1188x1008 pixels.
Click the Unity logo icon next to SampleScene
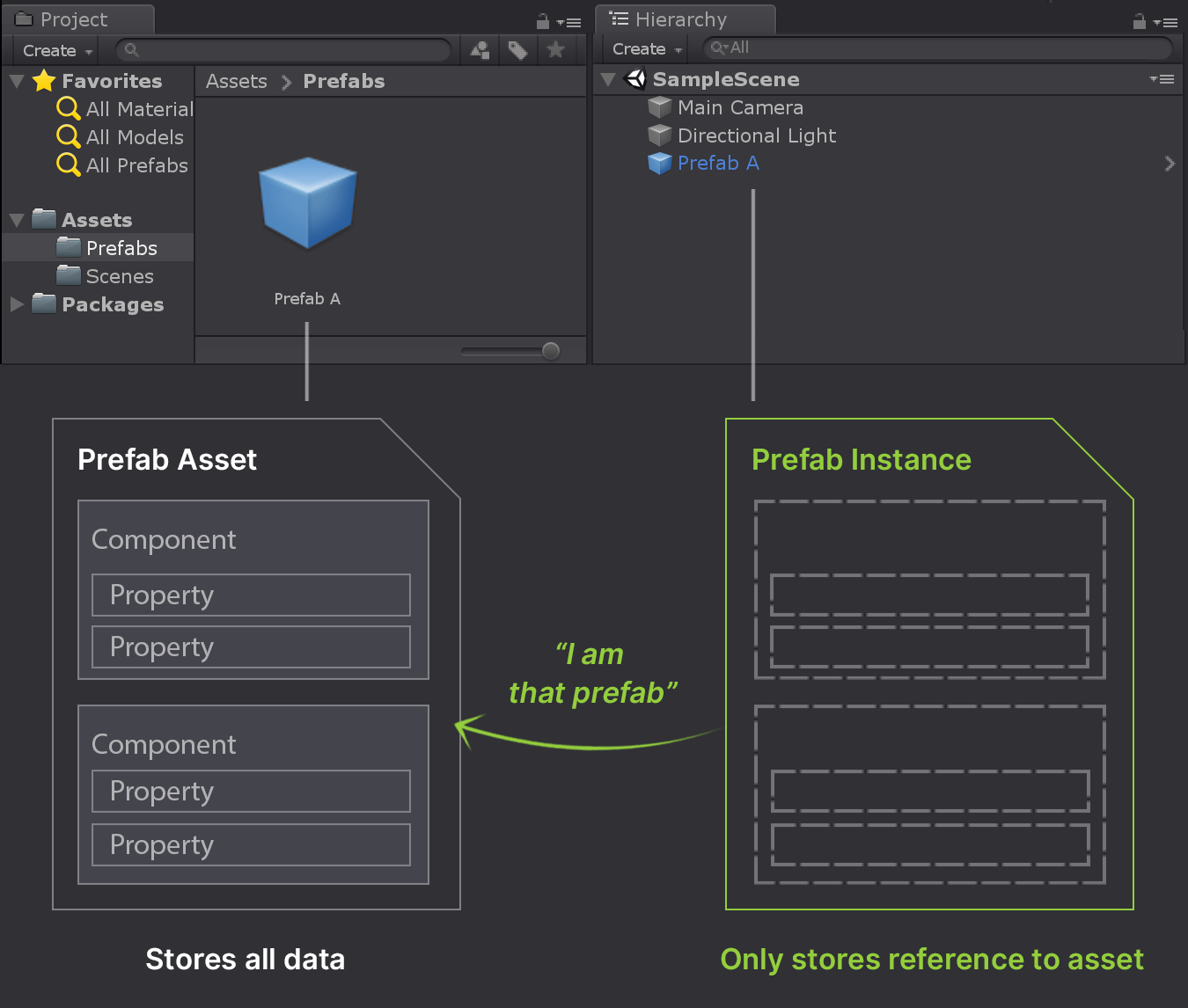[x=635, y=78]
